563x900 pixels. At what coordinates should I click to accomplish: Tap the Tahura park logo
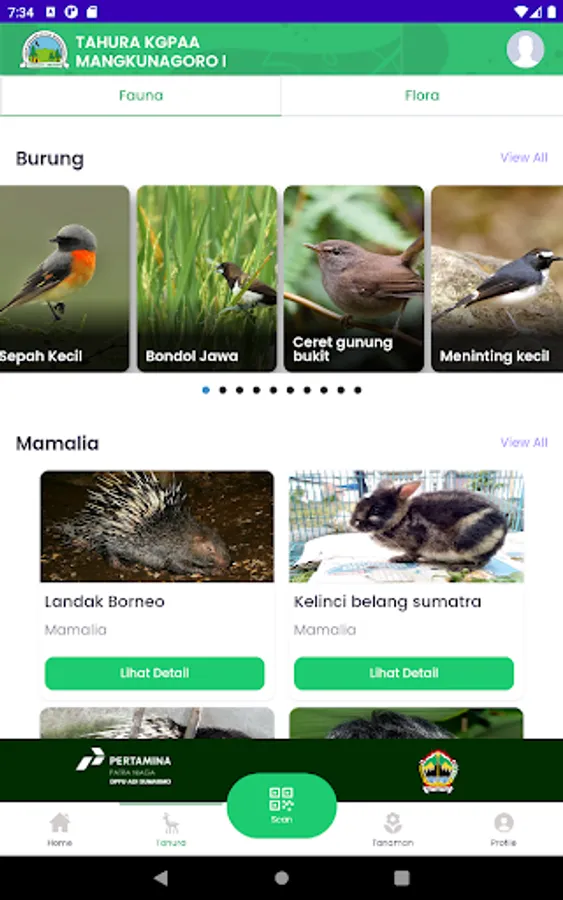[x=44, y=50]
